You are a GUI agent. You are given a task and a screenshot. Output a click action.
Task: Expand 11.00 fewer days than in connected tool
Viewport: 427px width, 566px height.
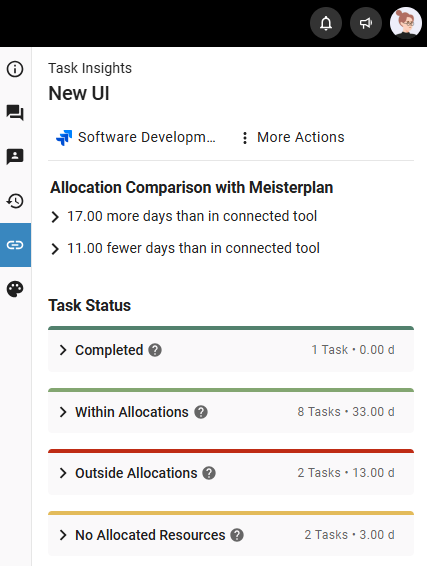[185, 249]
